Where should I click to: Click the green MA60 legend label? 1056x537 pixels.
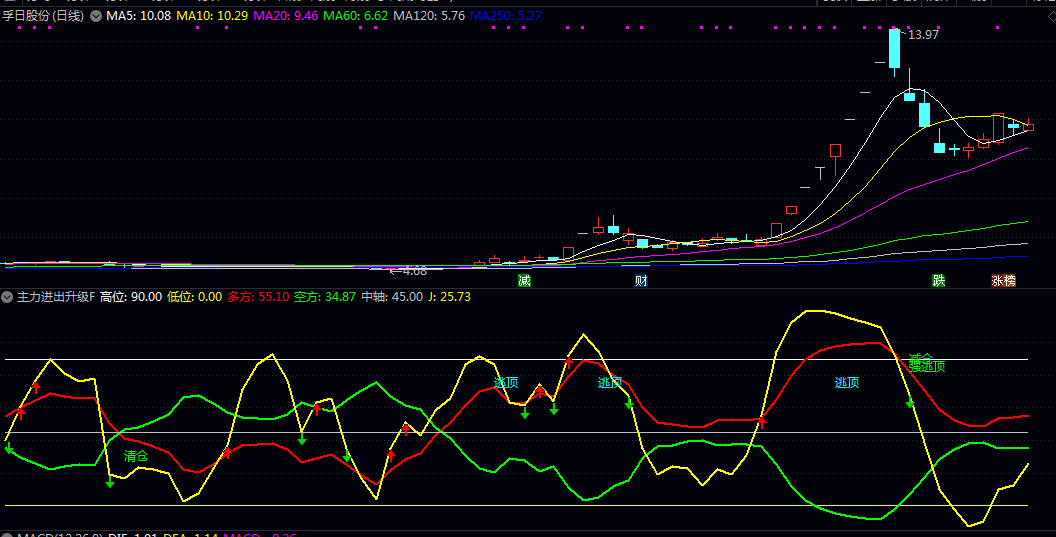click(356, 17)
